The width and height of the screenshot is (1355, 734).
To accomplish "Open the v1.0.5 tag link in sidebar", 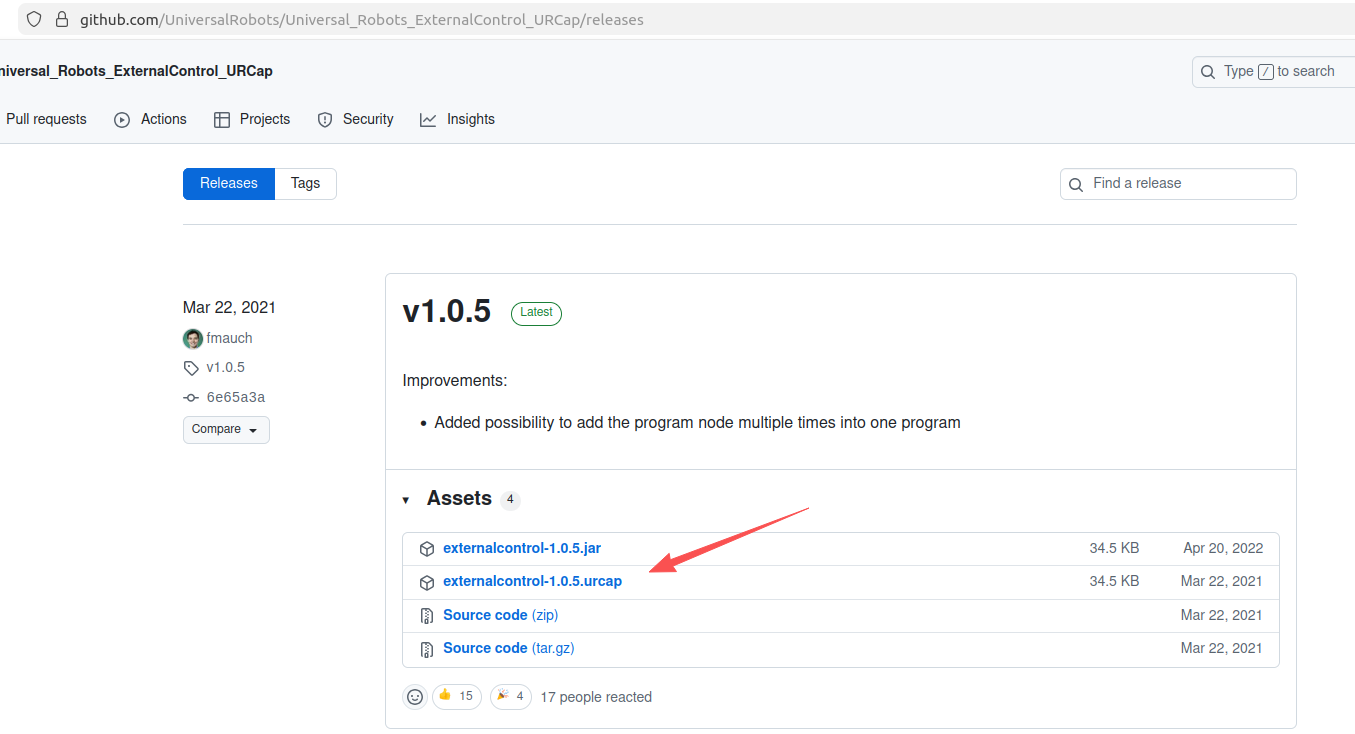I will click(x=225, y=367).
